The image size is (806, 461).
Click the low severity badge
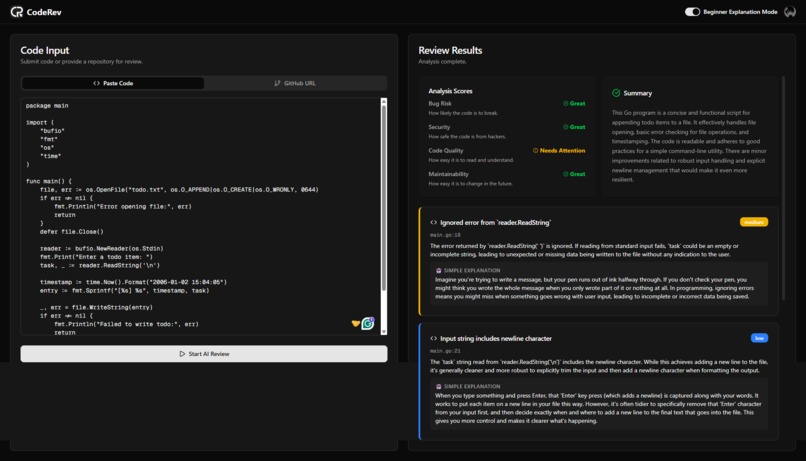(x=759, y=338)
